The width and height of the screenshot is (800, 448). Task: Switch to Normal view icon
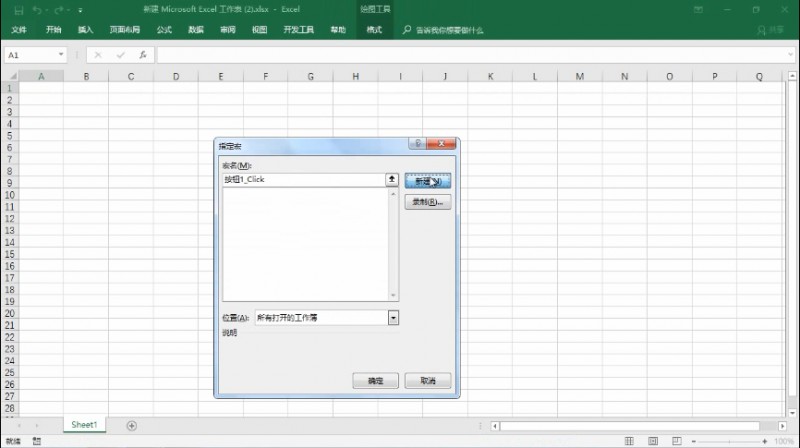(x=629, y=441)
